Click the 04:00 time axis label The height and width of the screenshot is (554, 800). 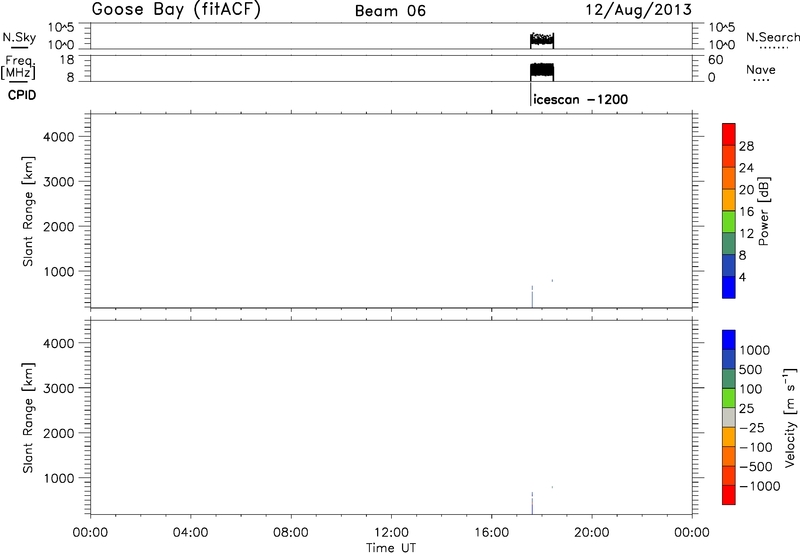190,533
